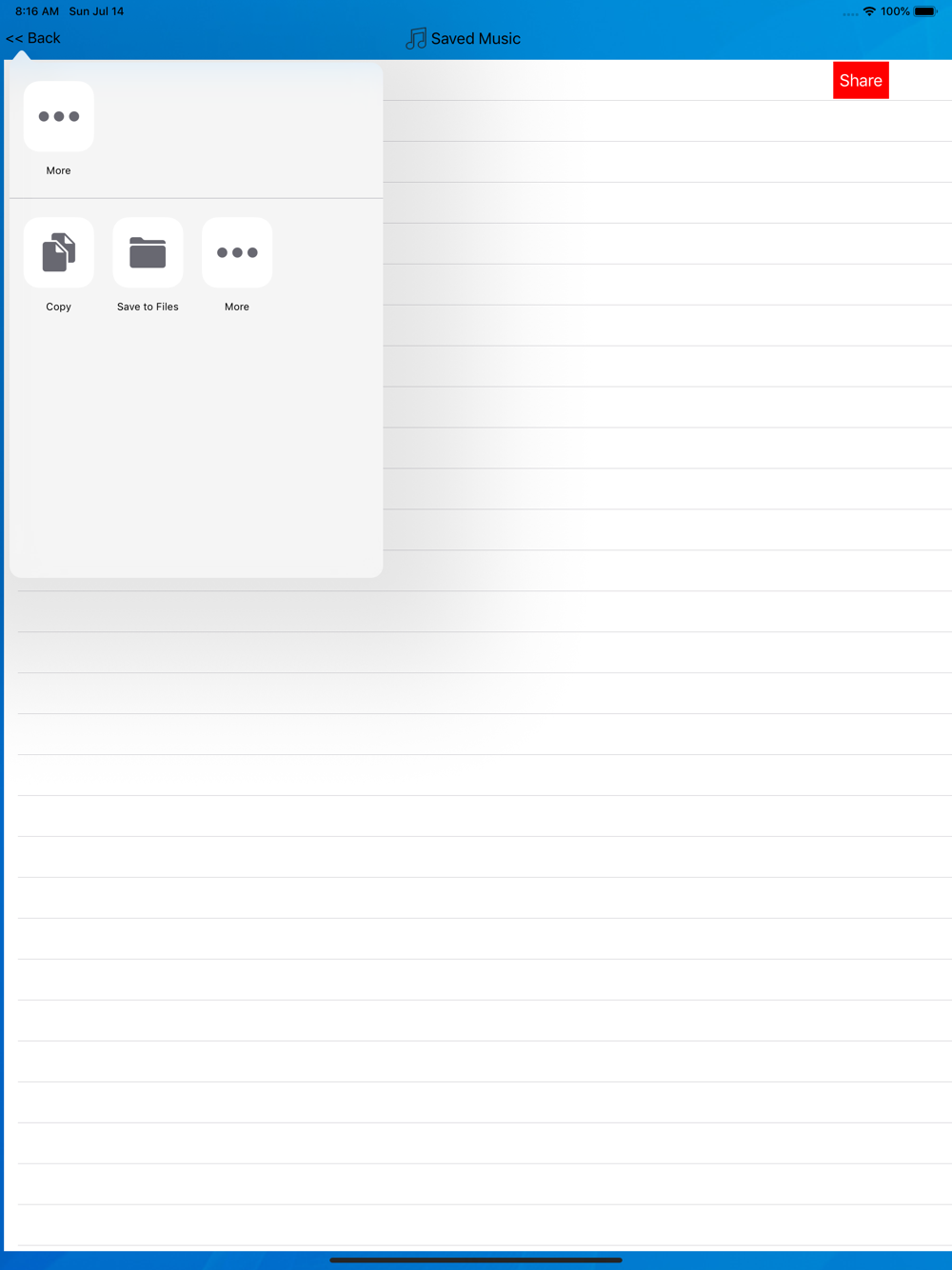Screen dimensions: 952x1270
Task: Click the music note icon beside Saved Music
Action: point(416,39)
